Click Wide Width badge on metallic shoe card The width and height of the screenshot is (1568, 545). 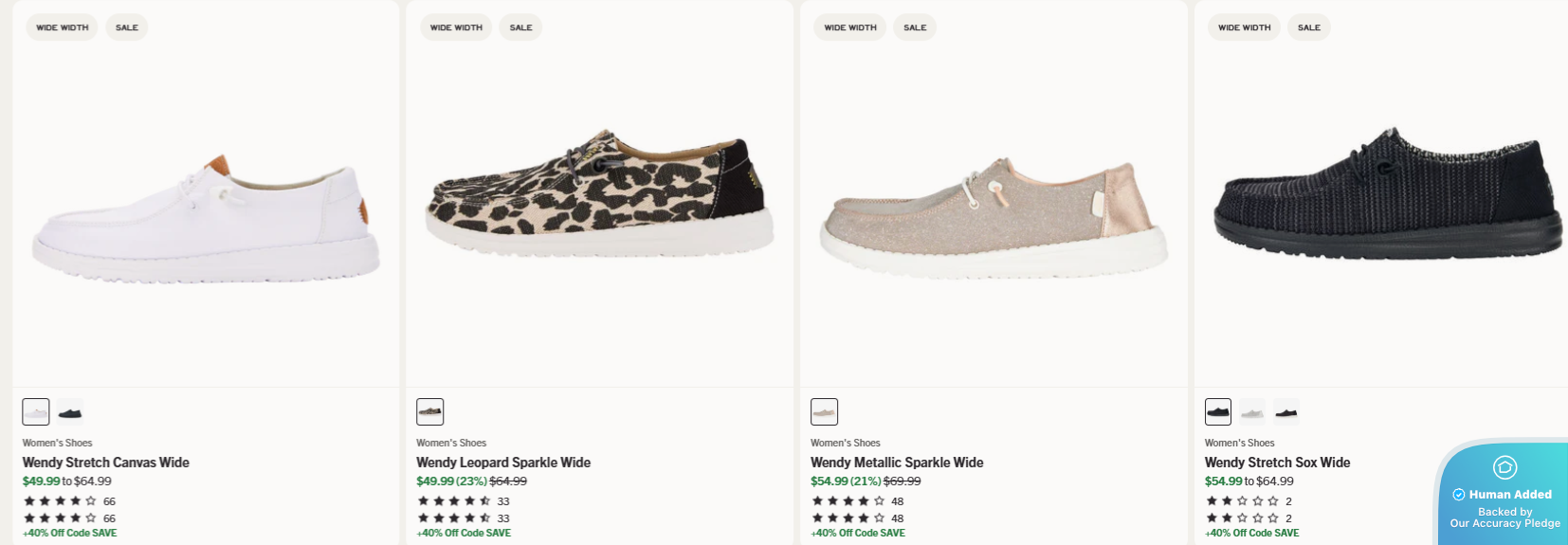point(850,27)
